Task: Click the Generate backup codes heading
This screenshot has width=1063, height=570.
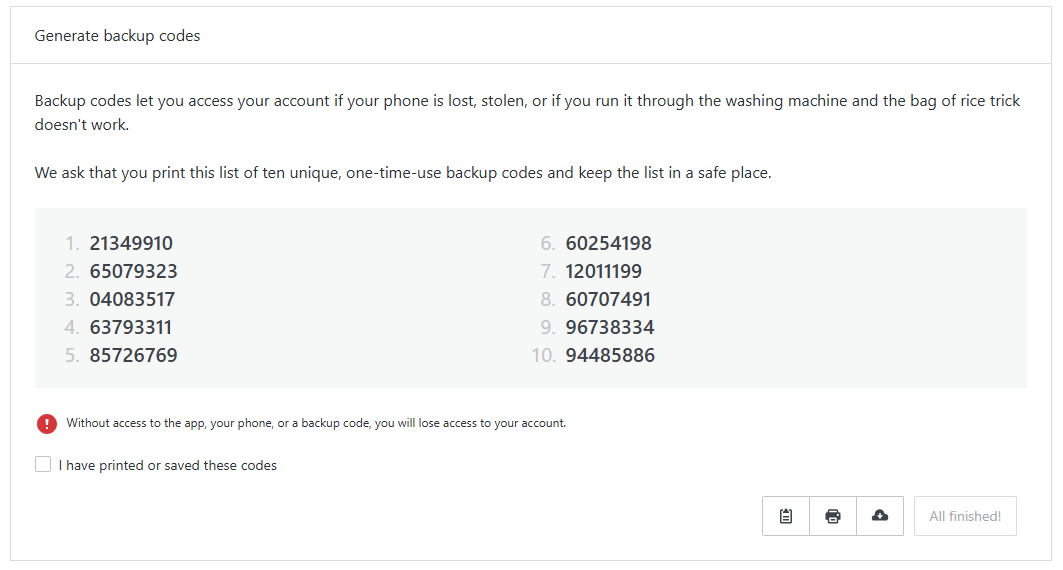Action: (117, 36)
